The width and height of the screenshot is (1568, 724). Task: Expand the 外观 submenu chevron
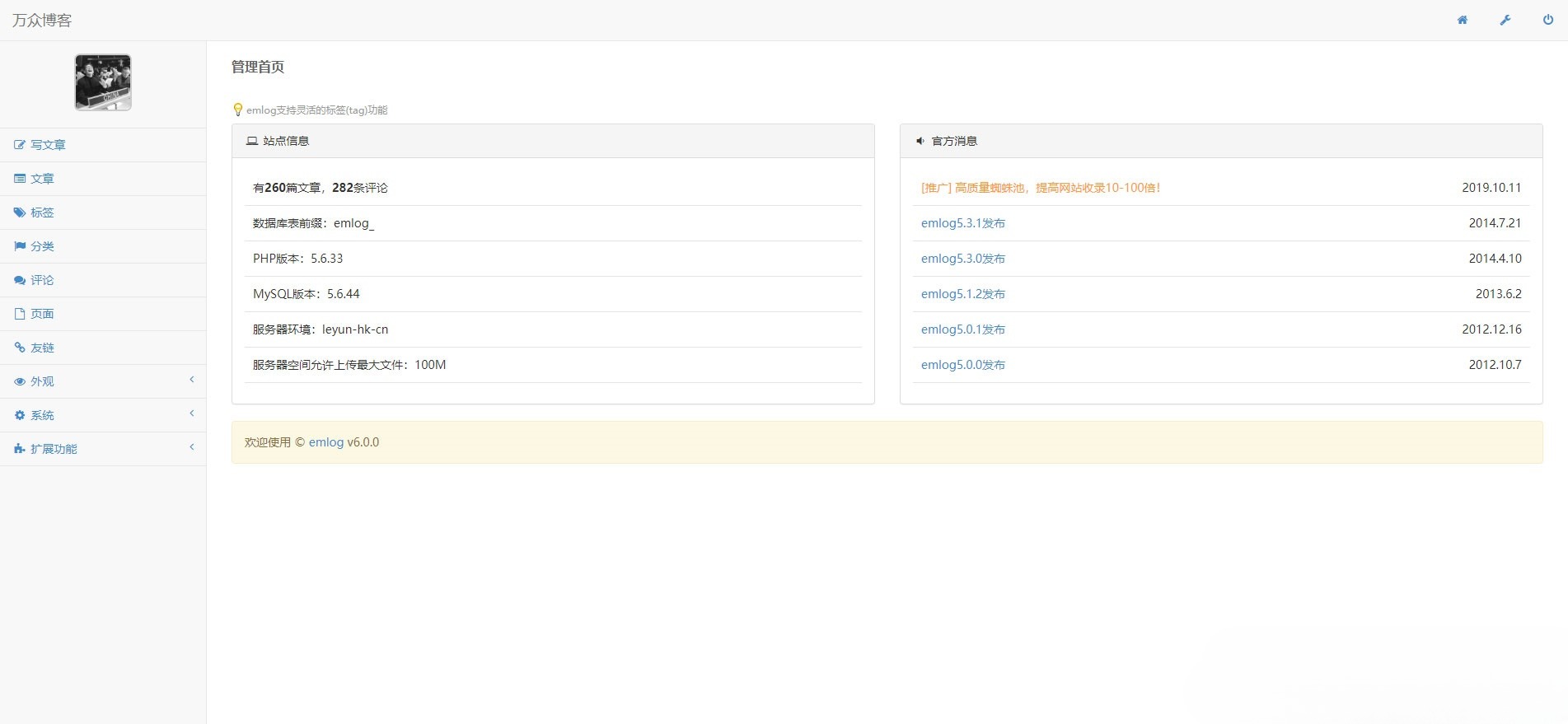click(x=192, y=380)
